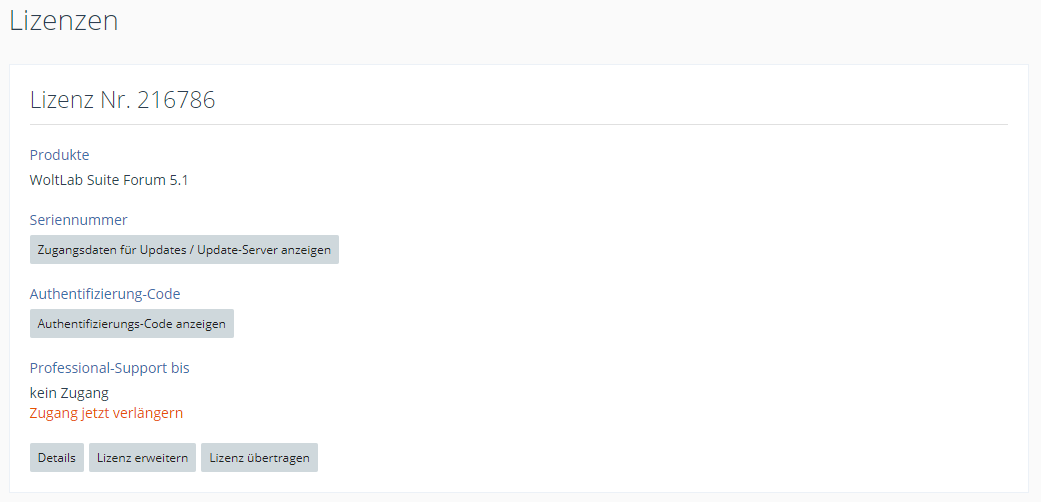1041x502 pixels.
Task: Click the version number 5.1
Action: pyautogui.click(x=179, y=181)
